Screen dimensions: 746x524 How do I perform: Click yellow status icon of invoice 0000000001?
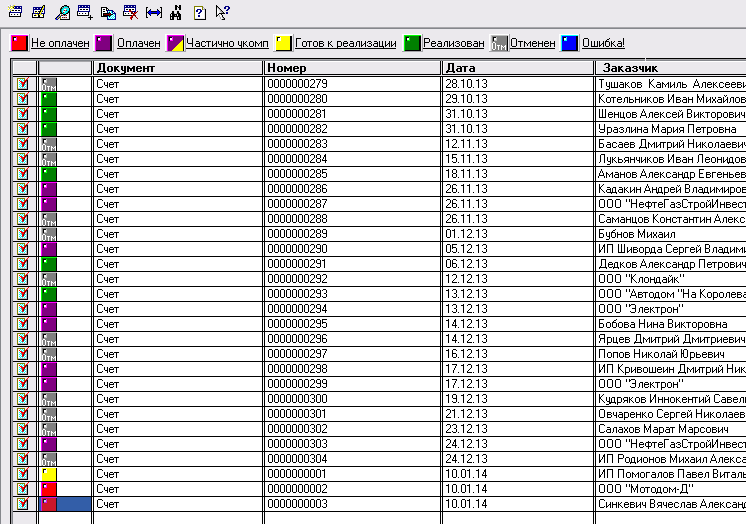pos(49,474)
